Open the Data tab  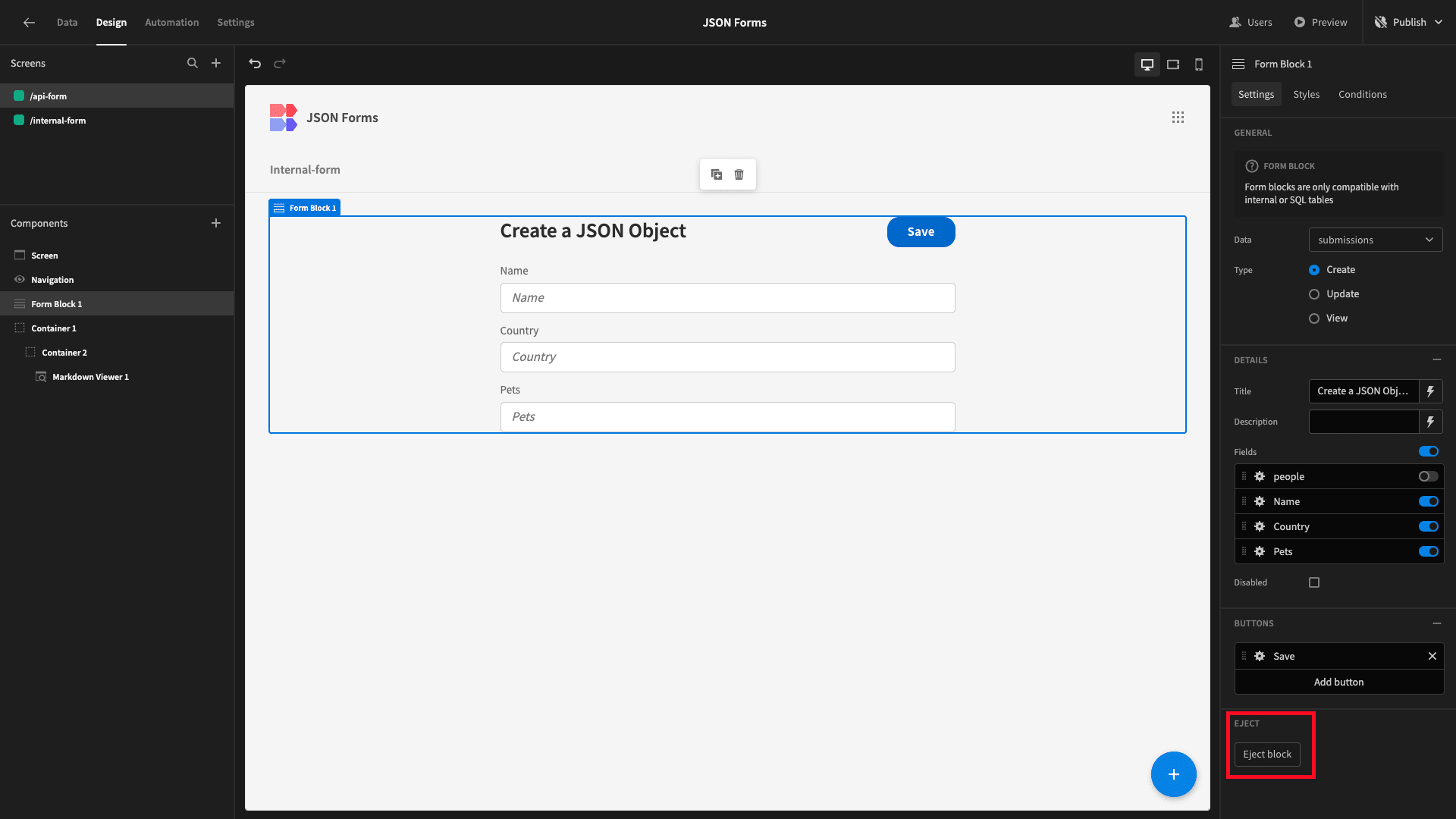coord(67,23)
